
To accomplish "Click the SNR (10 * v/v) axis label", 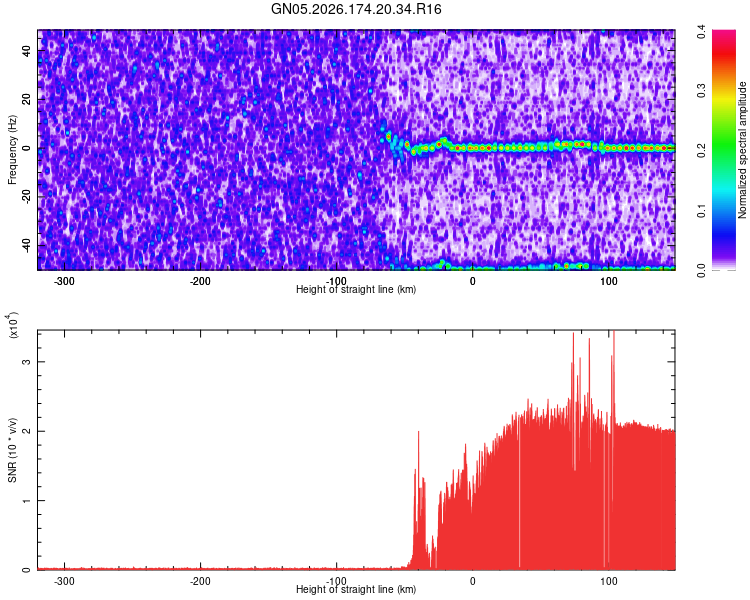I will coord(12,450).
